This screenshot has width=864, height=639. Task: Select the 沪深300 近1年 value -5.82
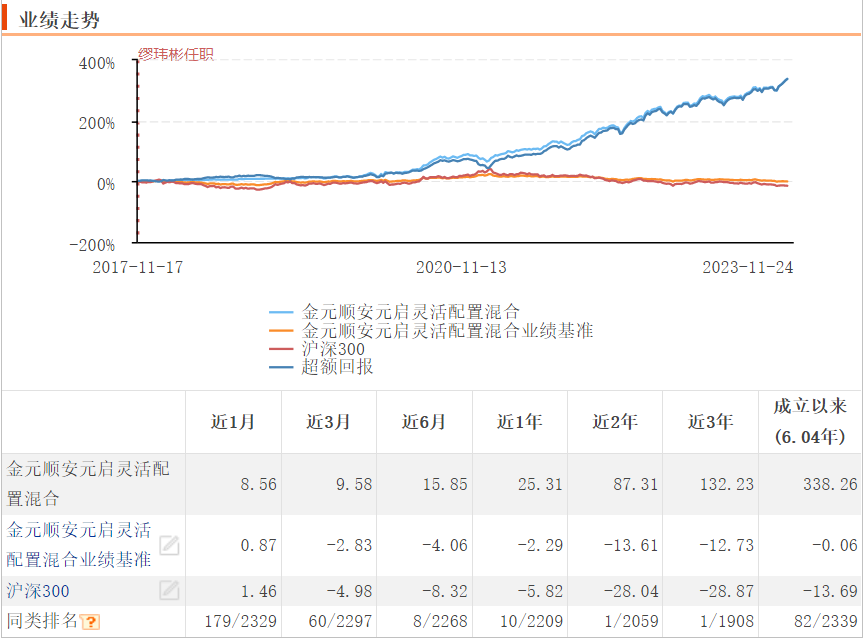[x=540, y=591]
